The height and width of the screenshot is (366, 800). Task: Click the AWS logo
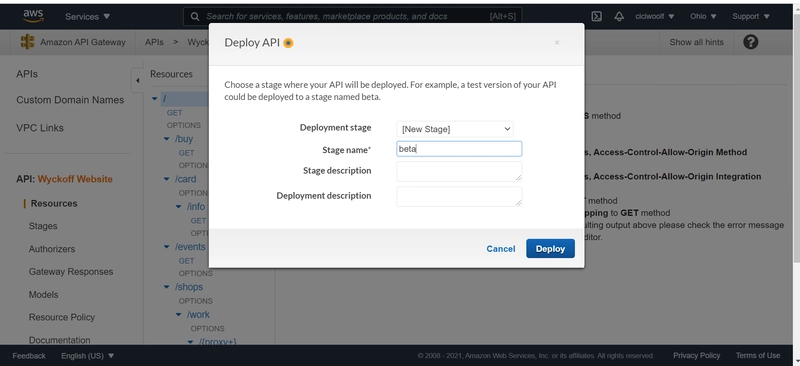click(33, 16)
